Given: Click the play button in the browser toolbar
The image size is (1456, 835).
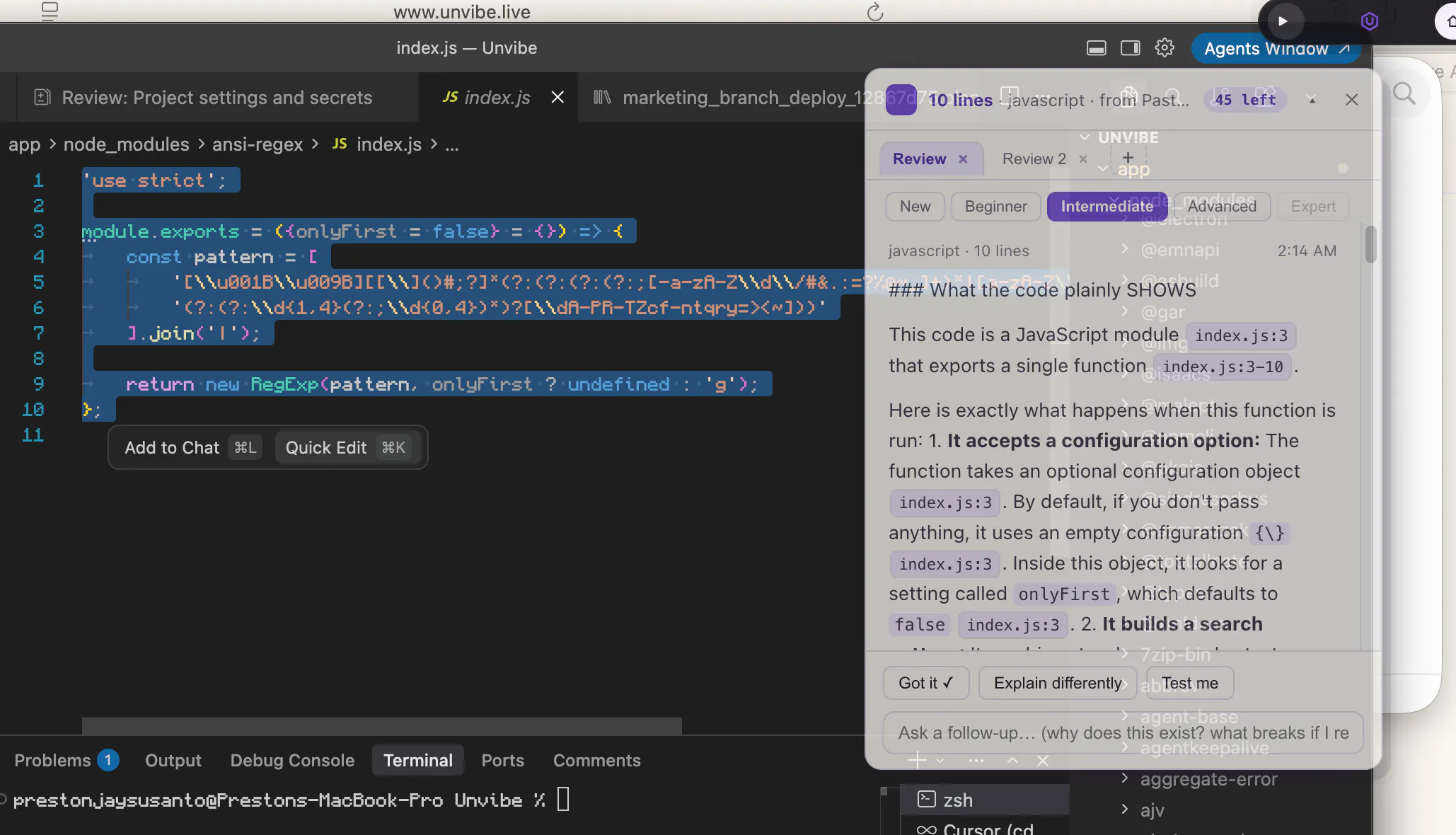Looking at the screenshot, I should pos(1283,21).
